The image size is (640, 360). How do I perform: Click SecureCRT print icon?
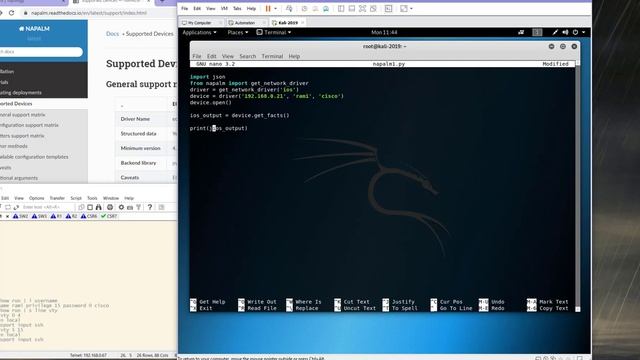click(110, 207)
